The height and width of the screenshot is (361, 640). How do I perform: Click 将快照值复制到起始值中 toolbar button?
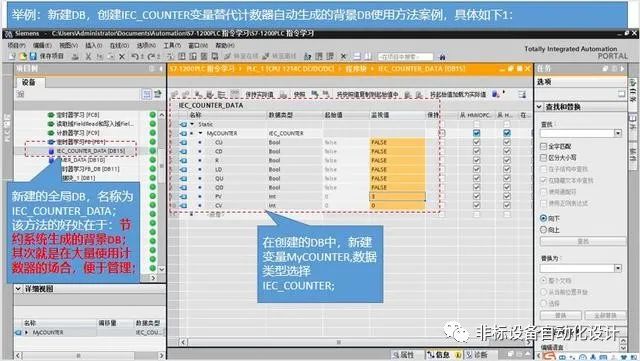tap(367, 94)
